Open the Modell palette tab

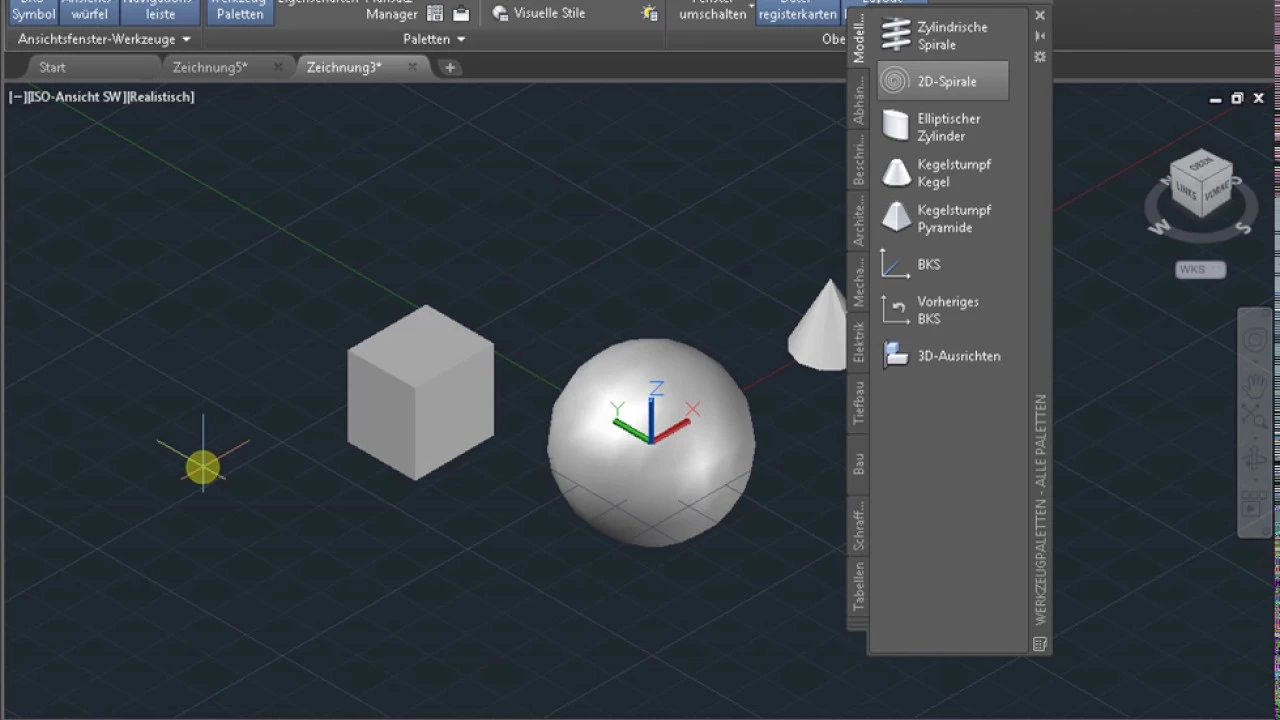858,38
